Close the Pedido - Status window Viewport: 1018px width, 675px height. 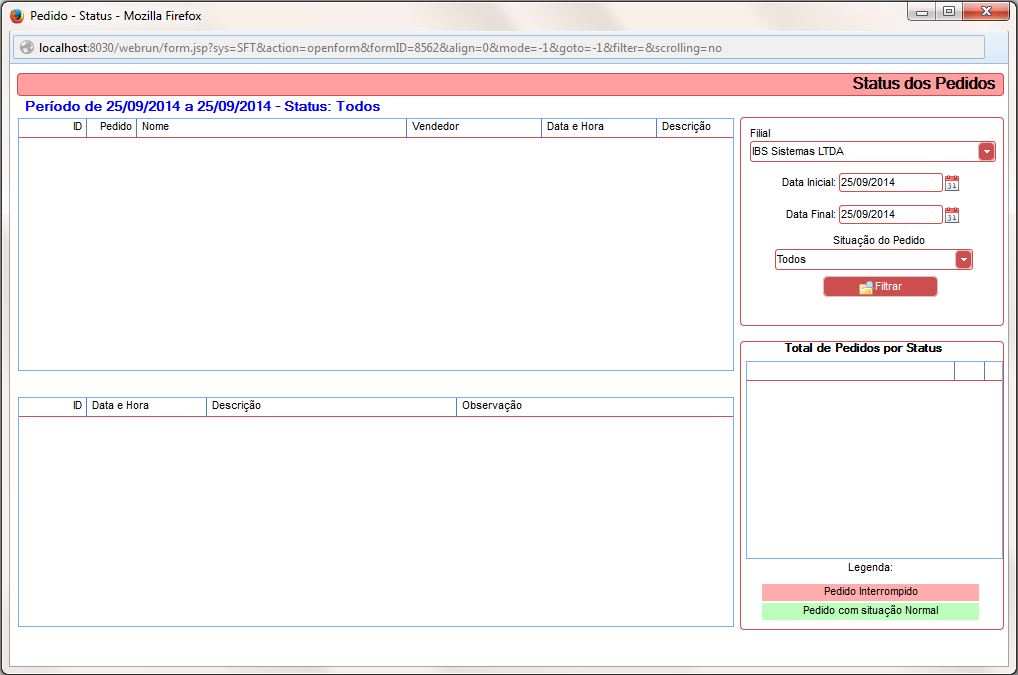click(986, 12)
